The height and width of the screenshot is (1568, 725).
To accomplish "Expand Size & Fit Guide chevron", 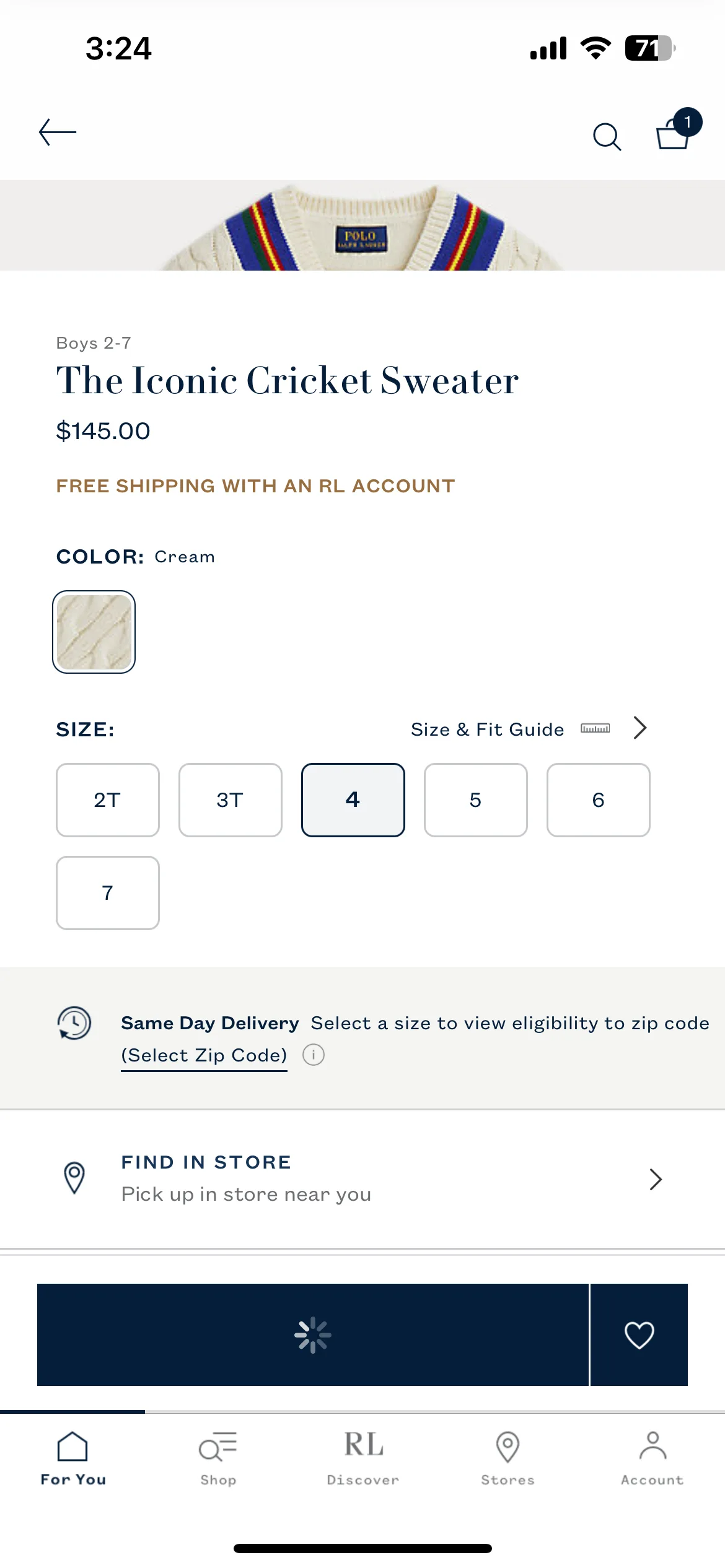I will point(640,728).
